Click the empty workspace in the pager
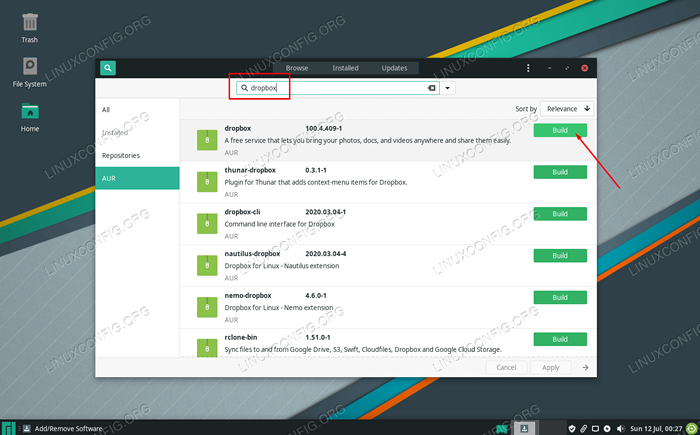Viewport: 700px width, 435px height. coord(553,428)
